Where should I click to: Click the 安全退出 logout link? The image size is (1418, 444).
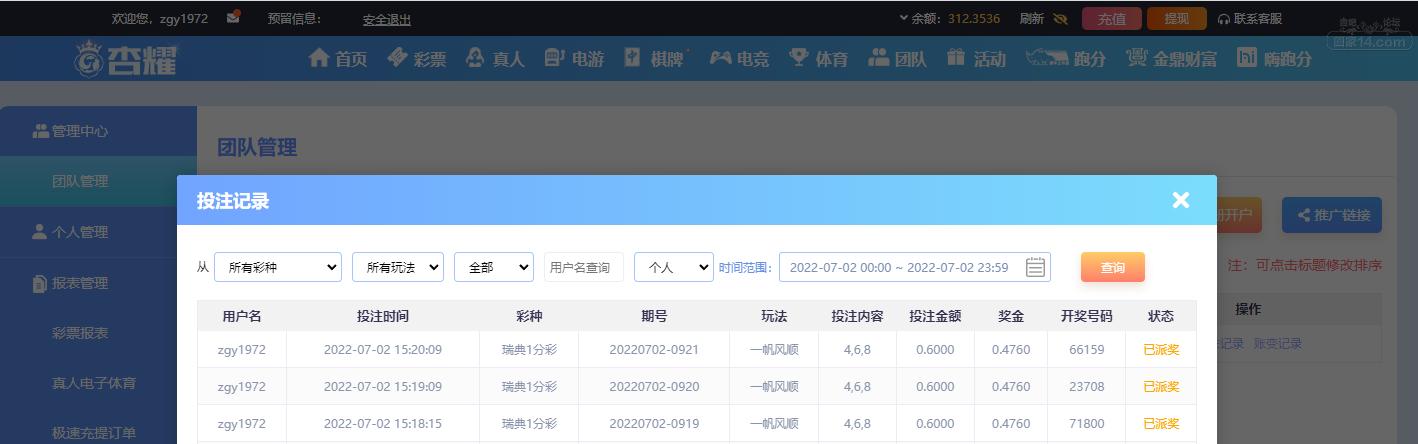point(387,19)
